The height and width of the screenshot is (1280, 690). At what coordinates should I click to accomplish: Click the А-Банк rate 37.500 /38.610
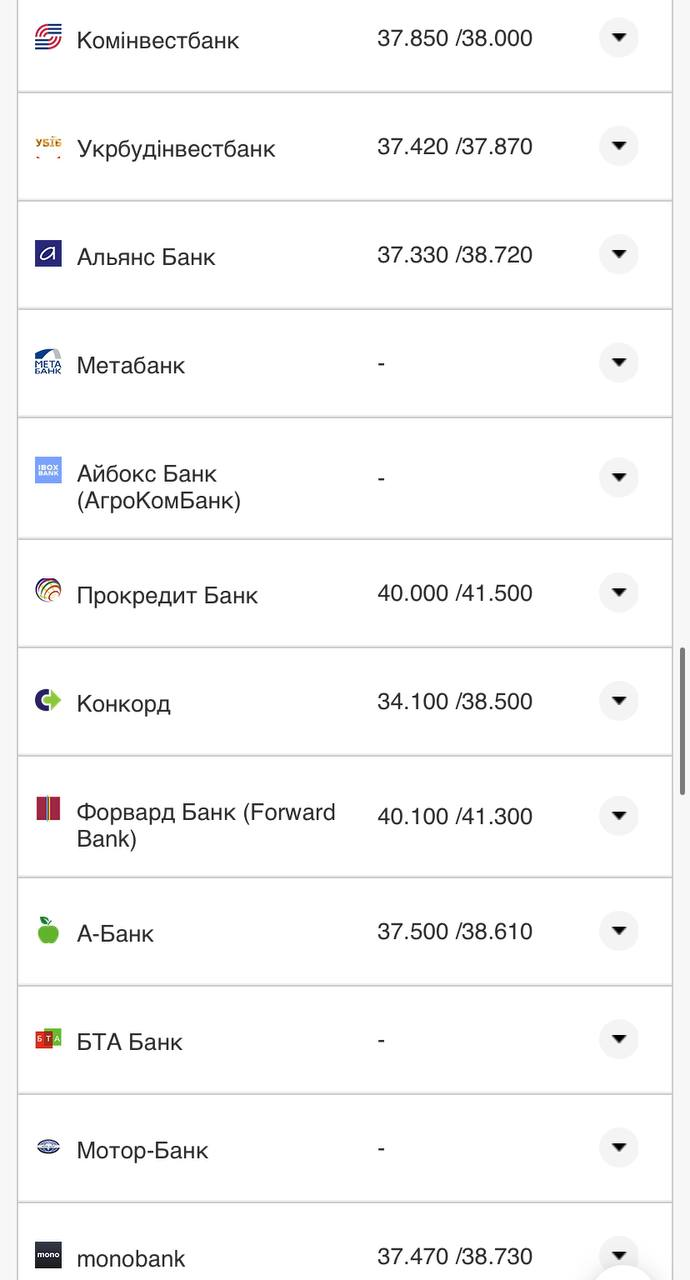(x=454, y=931)
